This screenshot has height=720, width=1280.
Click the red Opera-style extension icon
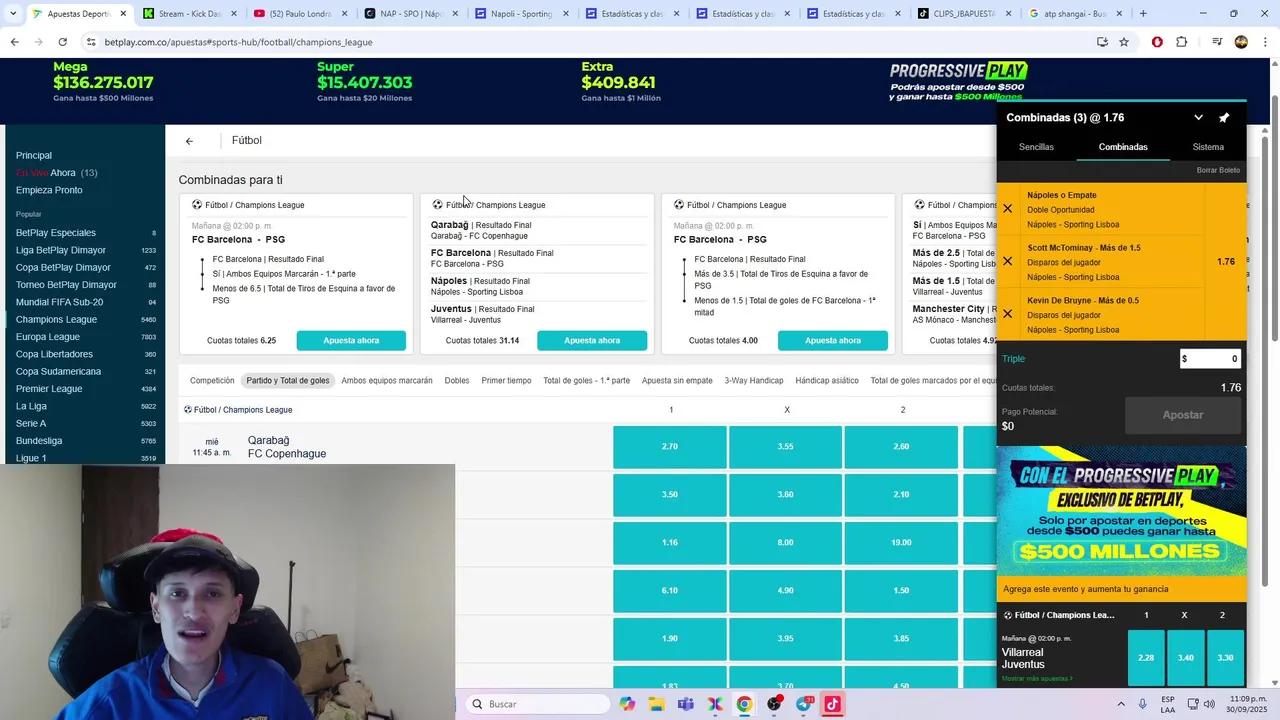point(1157,42)
